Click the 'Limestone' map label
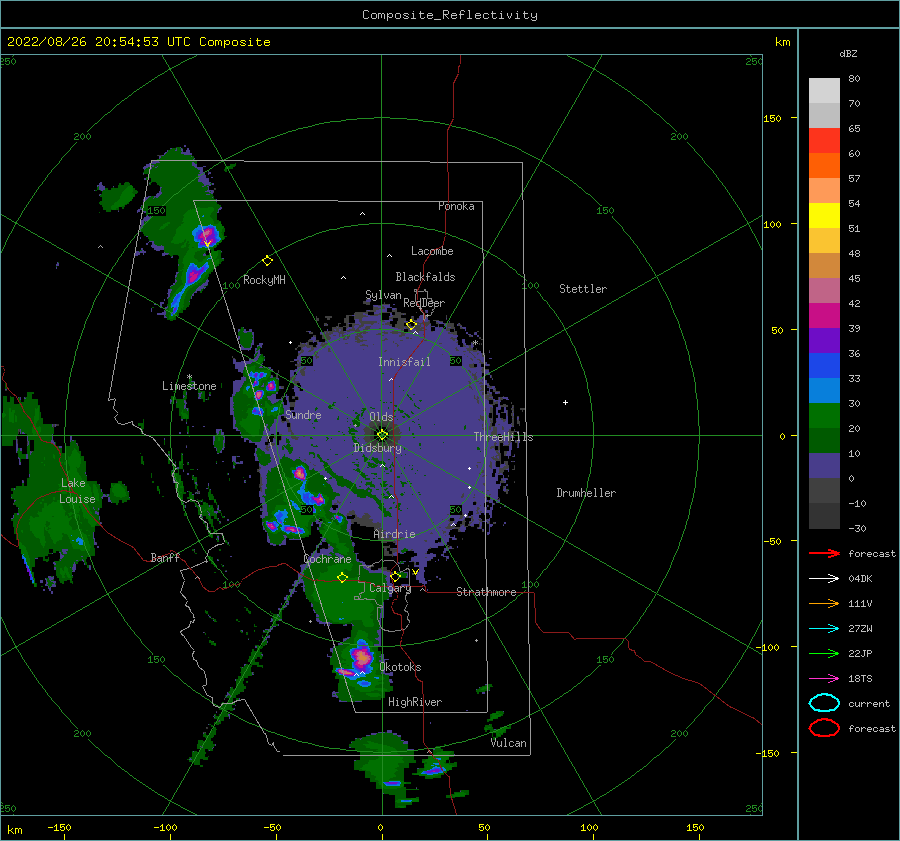Image resolution: width=900 pixels, height=841 pixels. (x=189, y=386)
